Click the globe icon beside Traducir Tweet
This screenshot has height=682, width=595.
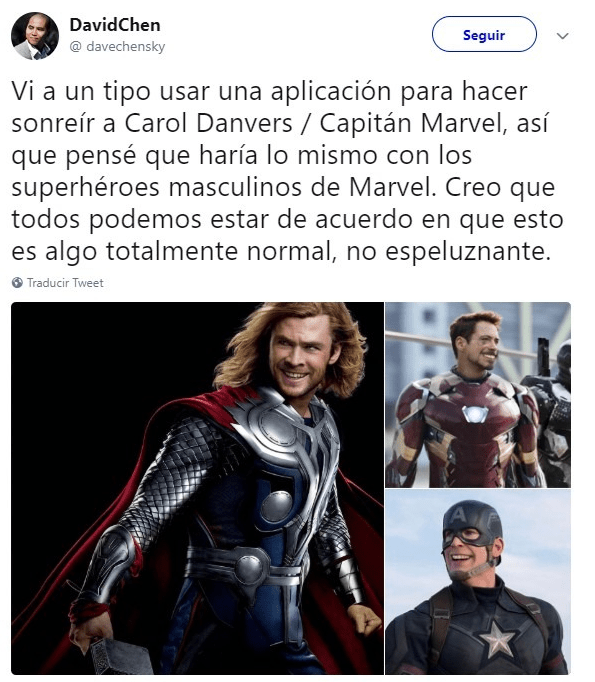(17, 283)
